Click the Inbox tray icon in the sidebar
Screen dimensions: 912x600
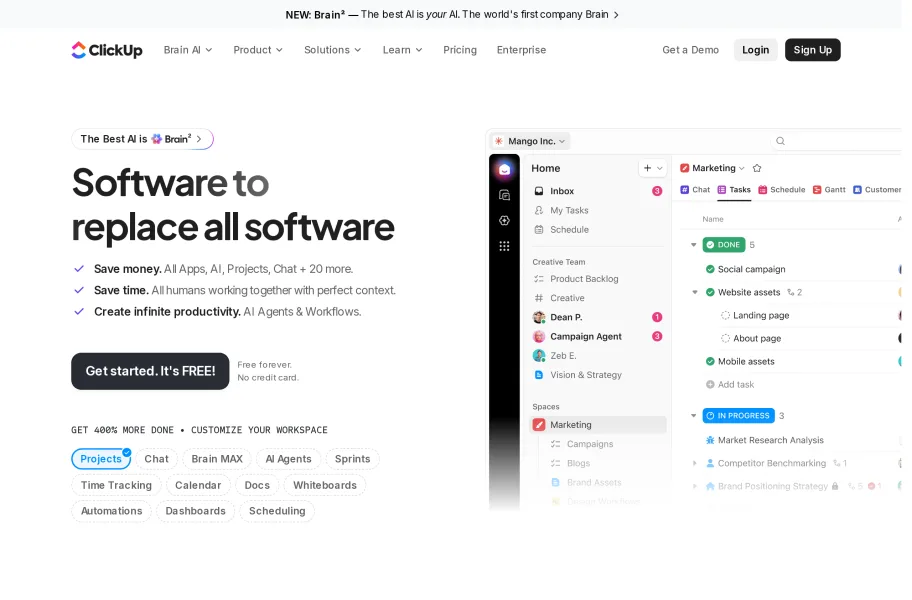(x=539, y=191)
